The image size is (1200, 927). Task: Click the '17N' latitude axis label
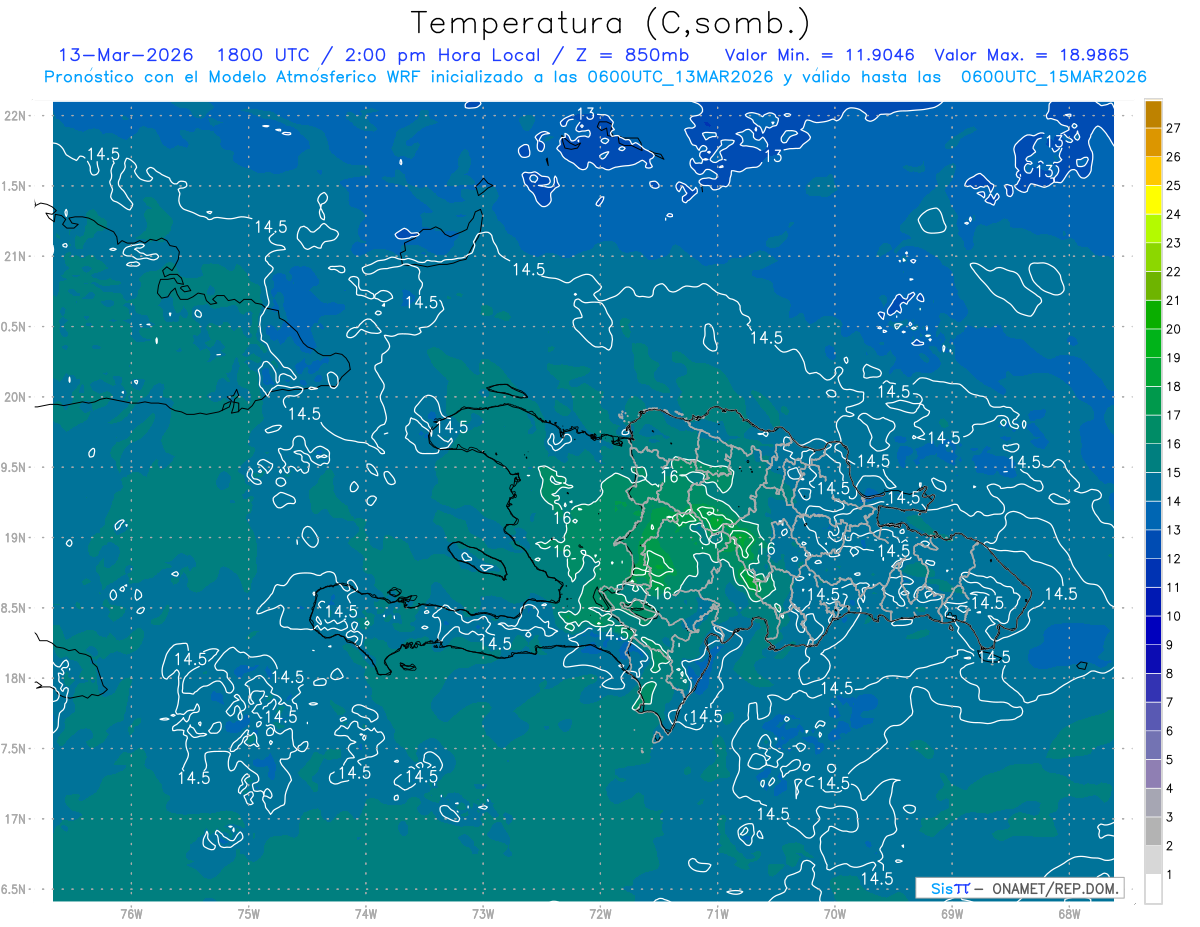[15, 819]
